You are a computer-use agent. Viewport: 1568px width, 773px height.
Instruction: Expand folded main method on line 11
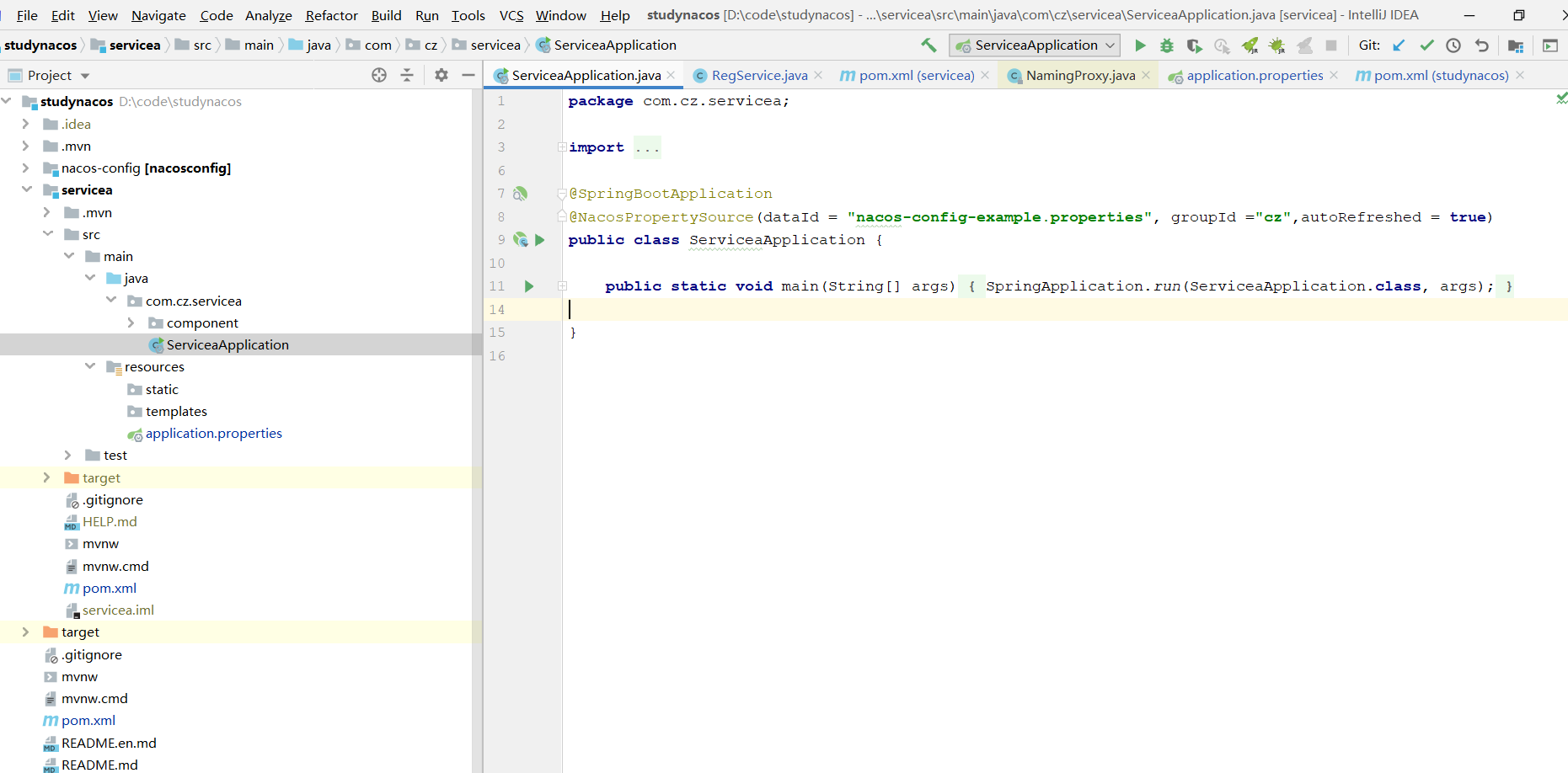(562, 286)
